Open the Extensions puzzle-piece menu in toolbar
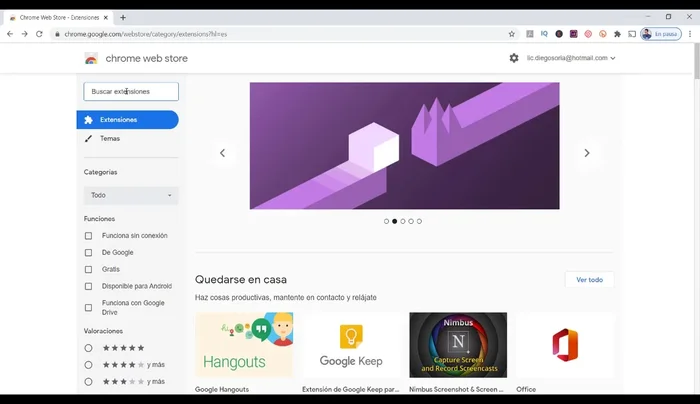The image size is (700, 404). click(x=617, y=34)
